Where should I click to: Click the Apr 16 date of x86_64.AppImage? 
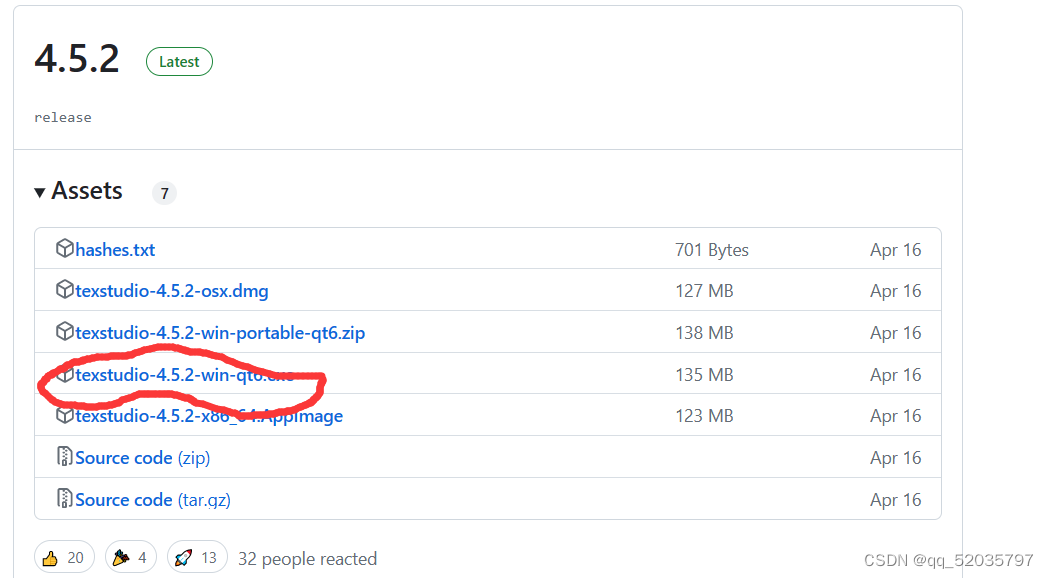click(896, 416)
